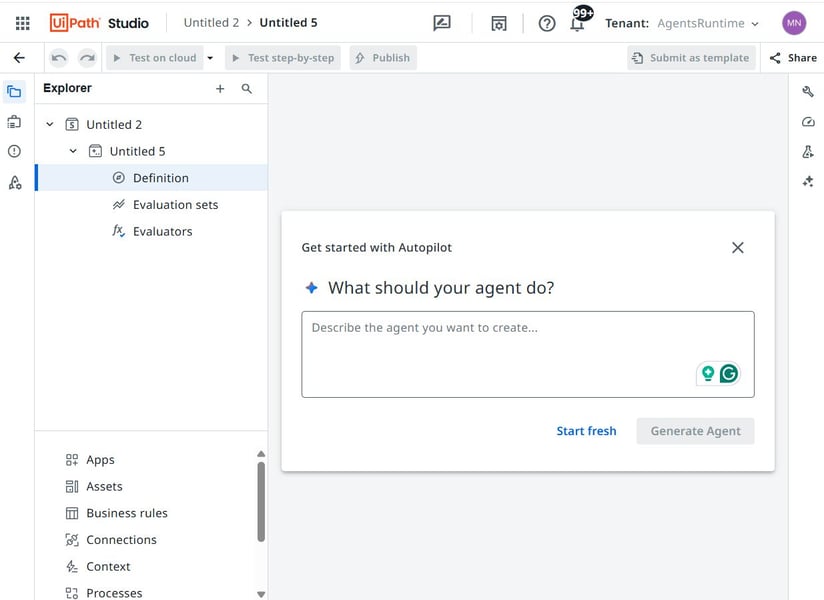Screen dimensions: 824x600
Task: Open Processes in the resources list
Action: 104,593
